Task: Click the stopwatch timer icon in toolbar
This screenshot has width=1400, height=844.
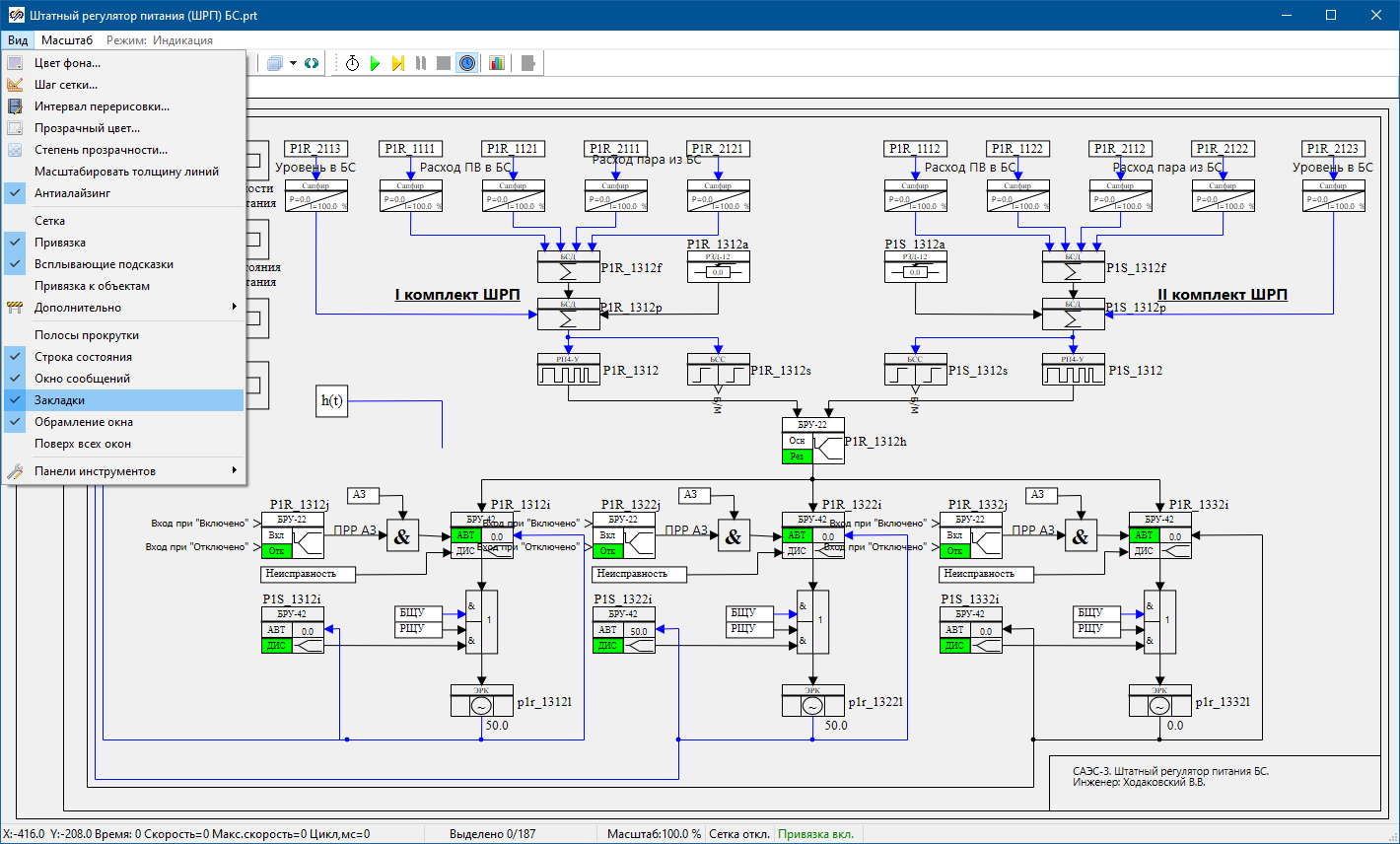Action: coord(352,63)
